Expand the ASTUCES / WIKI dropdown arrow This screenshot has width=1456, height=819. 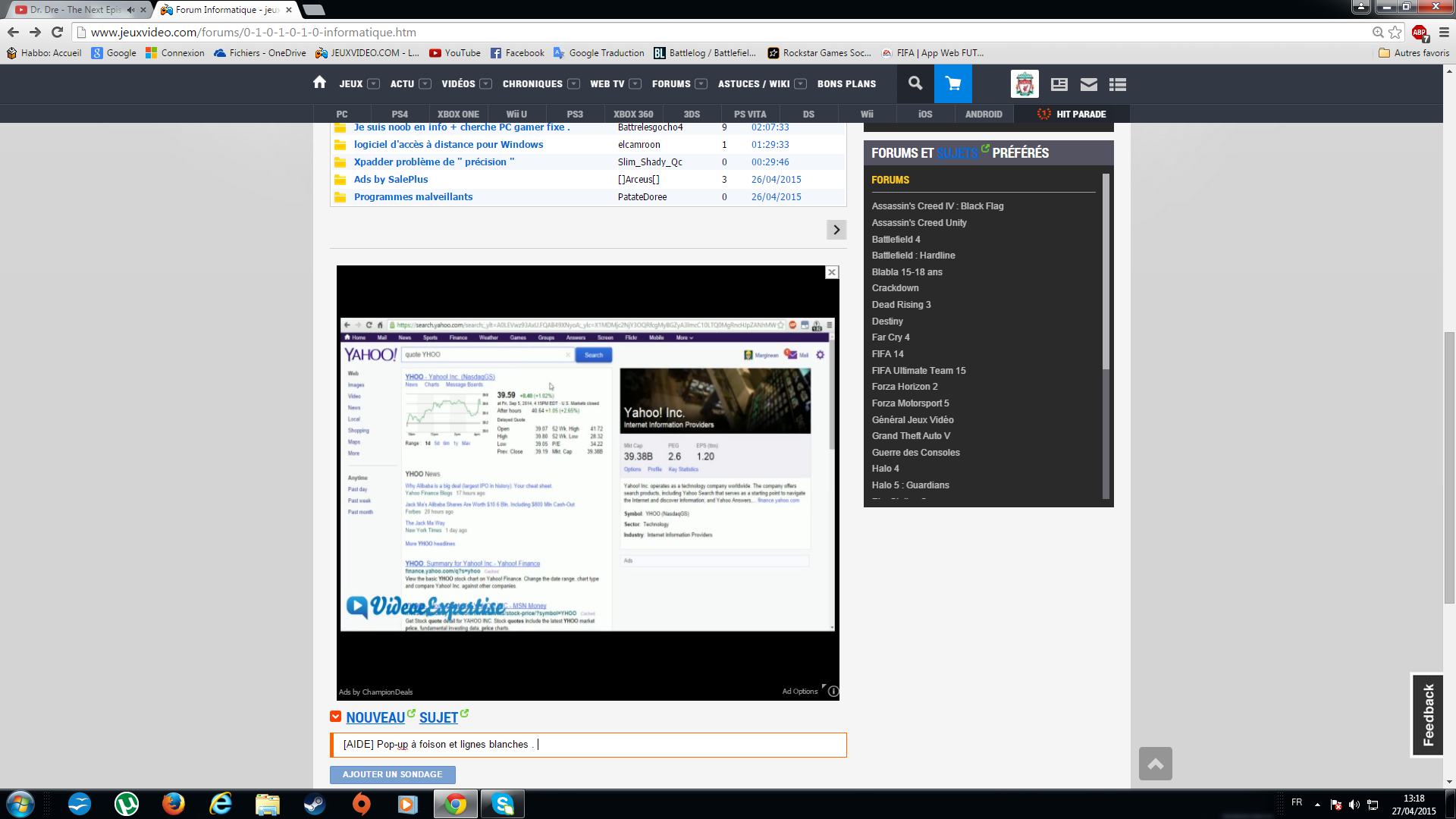(x=801, y=84)
